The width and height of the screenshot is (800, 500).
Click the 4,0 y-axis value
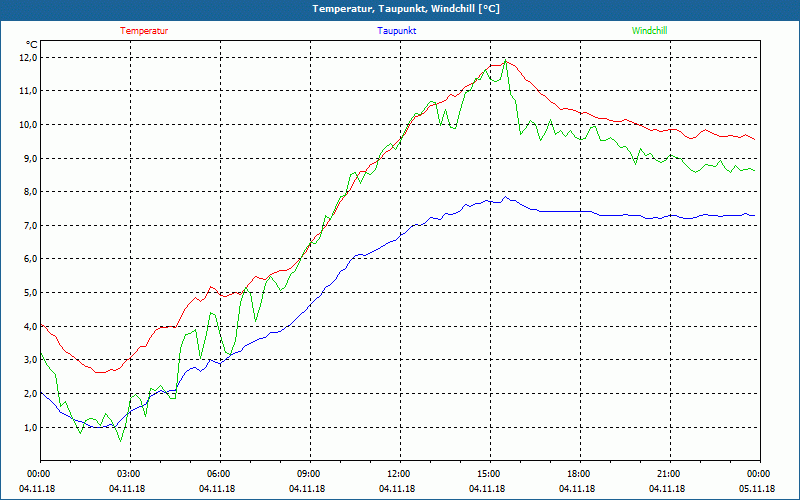(31, 326)
